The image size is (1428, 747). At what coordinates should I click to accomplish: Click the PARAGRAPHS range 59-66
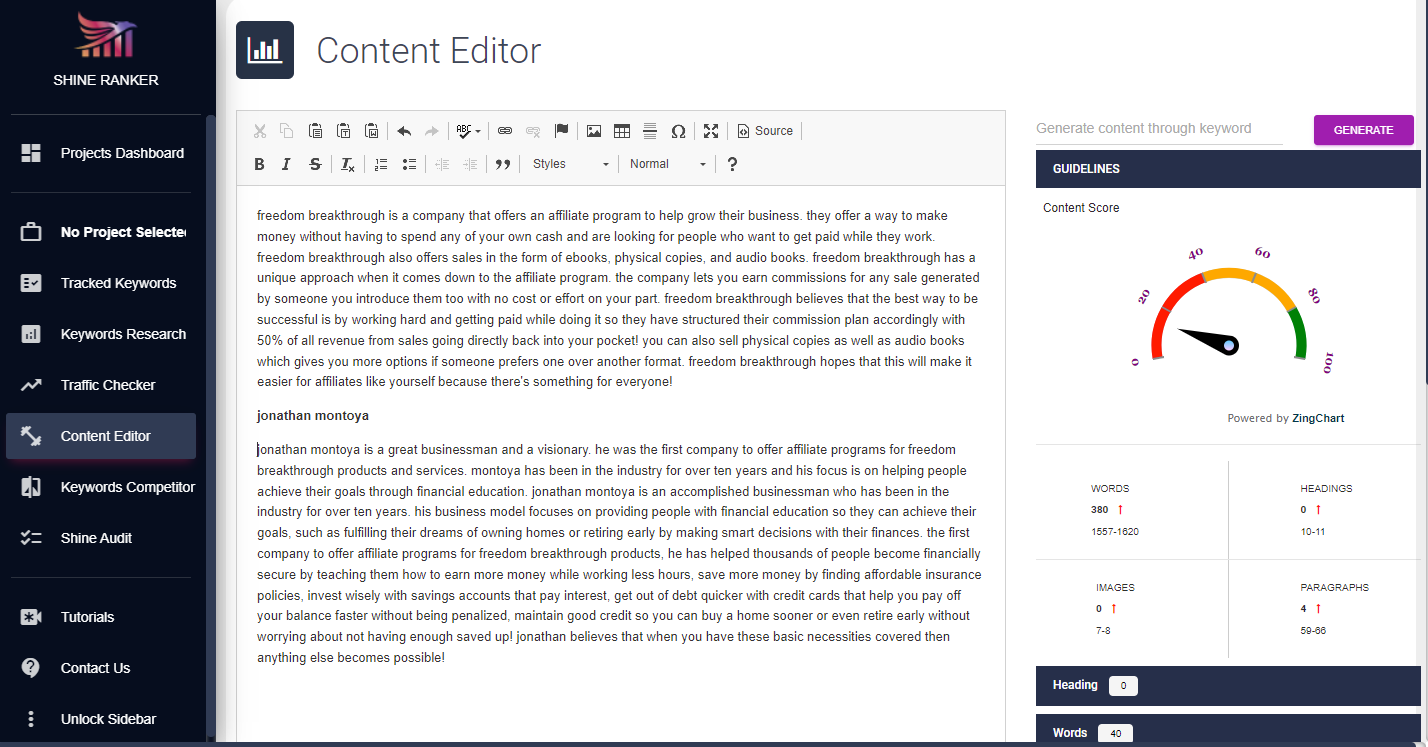tap(1314, 630)
